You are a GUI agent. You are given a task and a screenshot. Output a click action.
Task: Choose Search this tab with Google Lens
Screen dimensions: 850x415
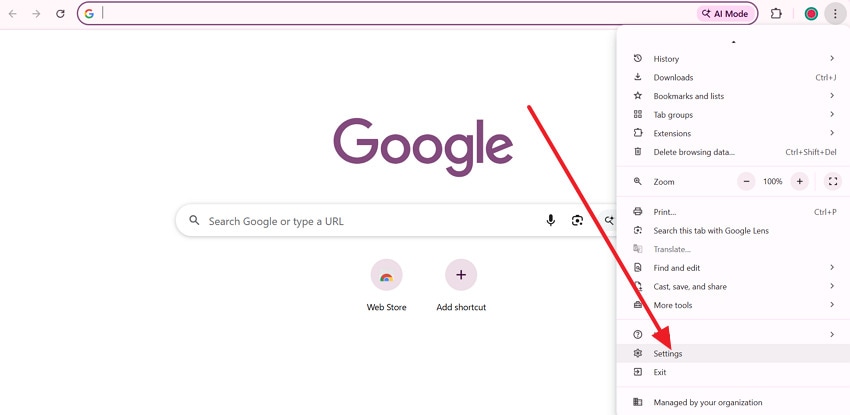[x=733, y=231]
